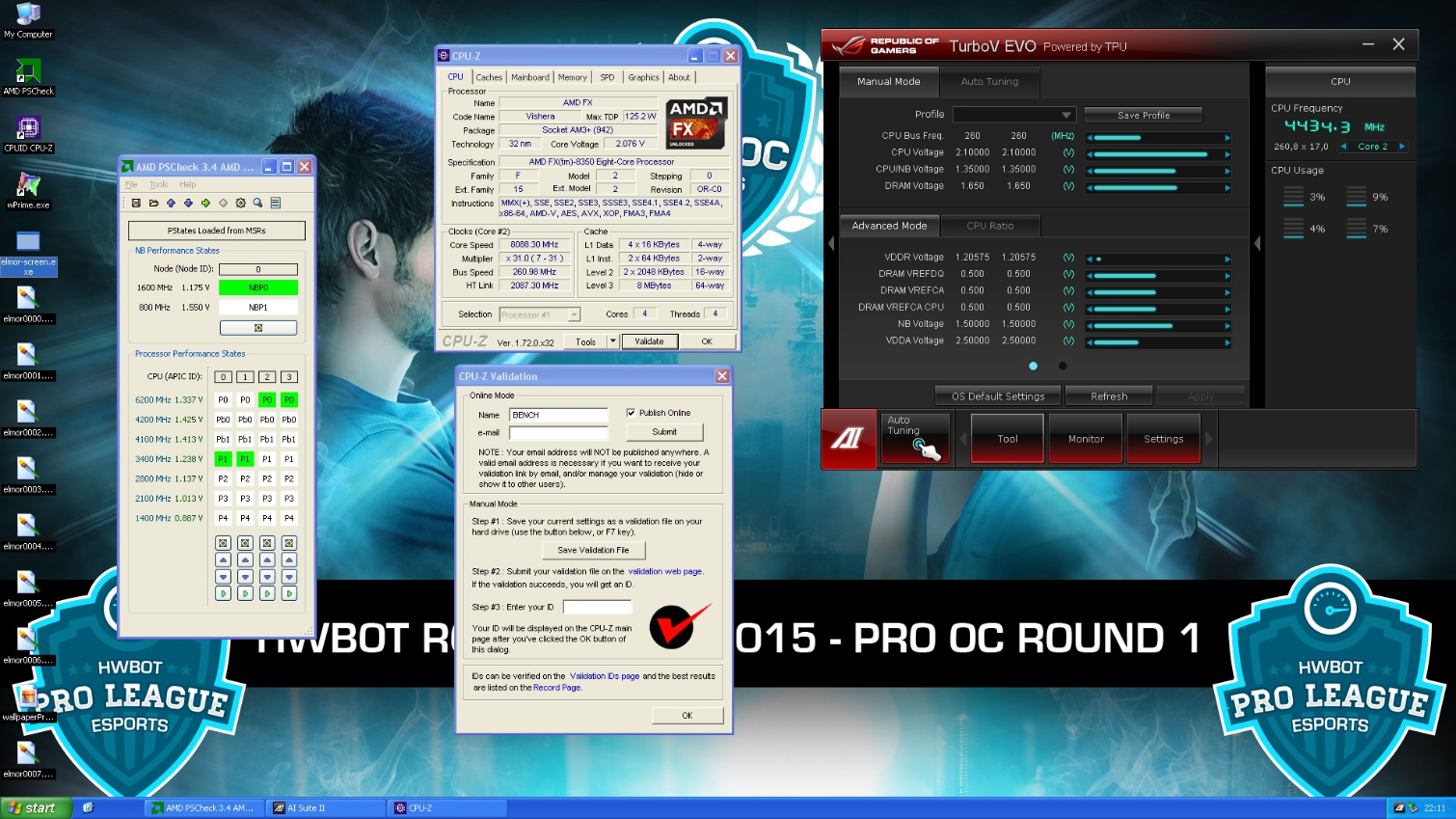Click the save icon in PSCheck toolbar

pyautogui.click(x=136, y=203)
